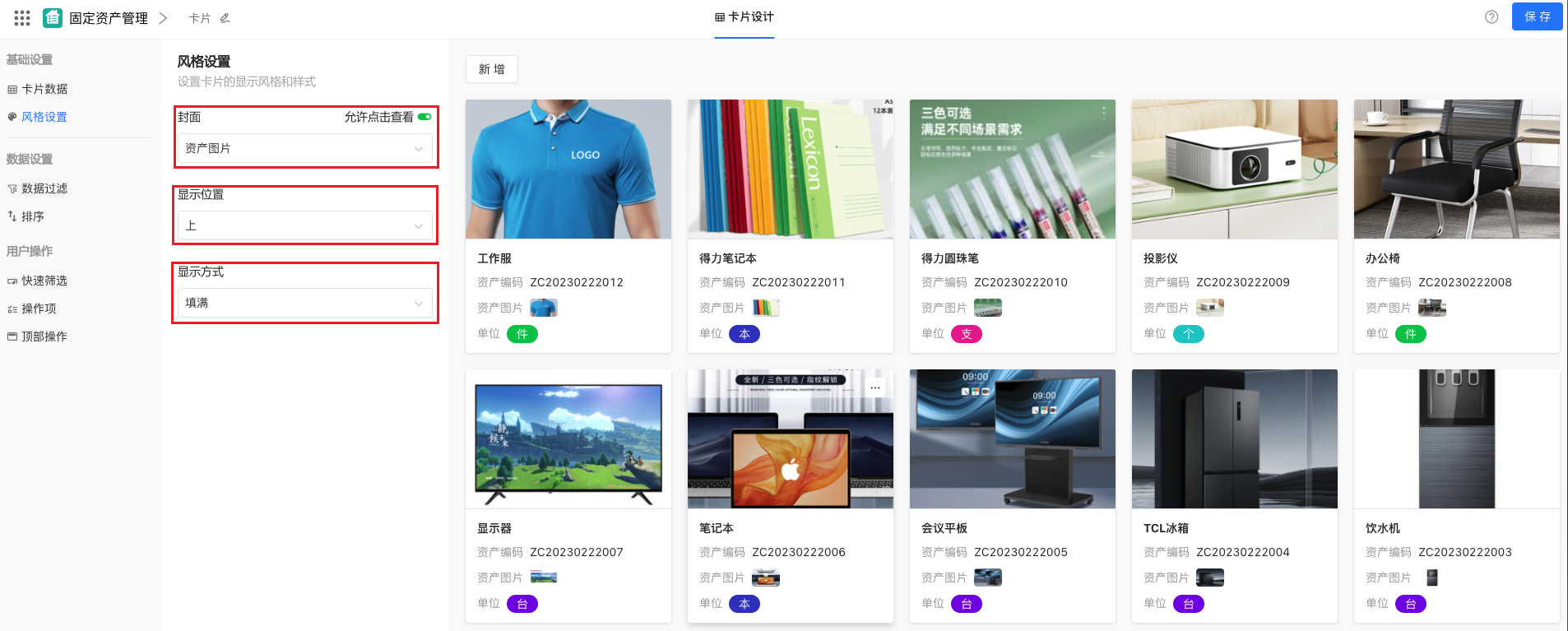Click the pencil edit icon beside 卡片
This screenshot has width=1568, height=631.
(x=225, y=18)
